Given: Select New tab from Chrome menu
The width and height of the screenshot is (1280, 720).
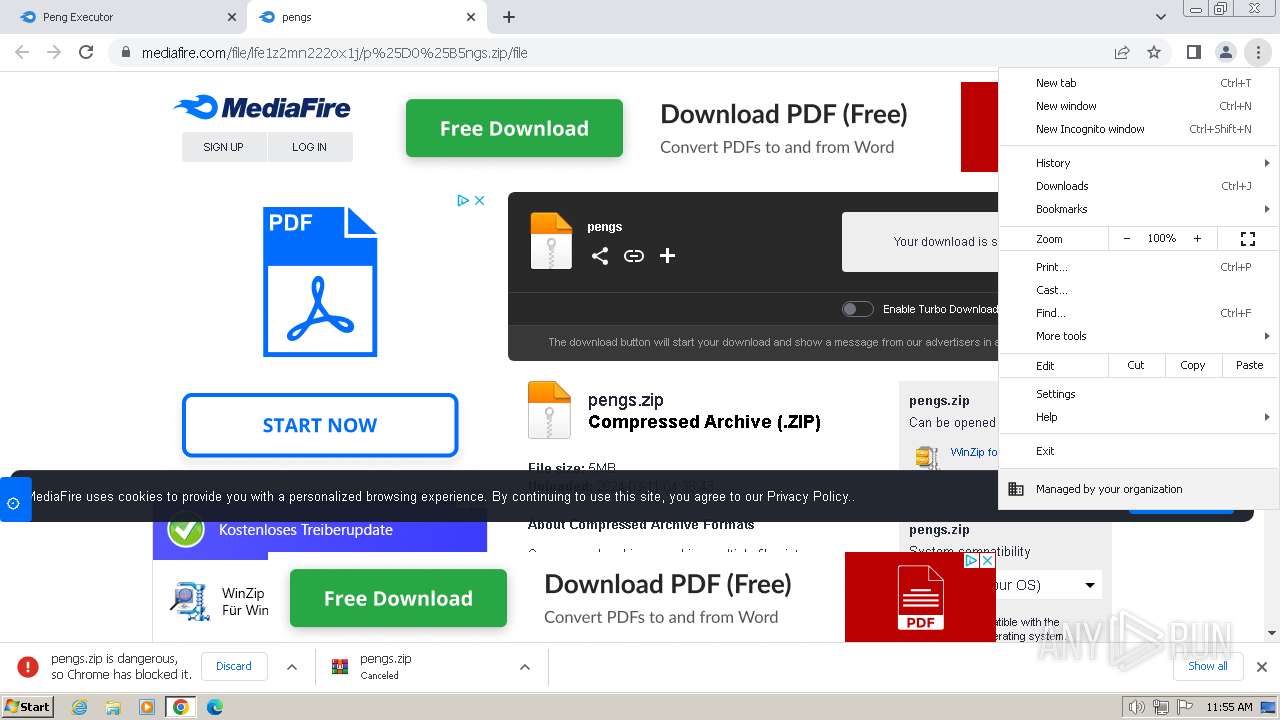Looking at the screenshot, I should tap(1139, 83).
